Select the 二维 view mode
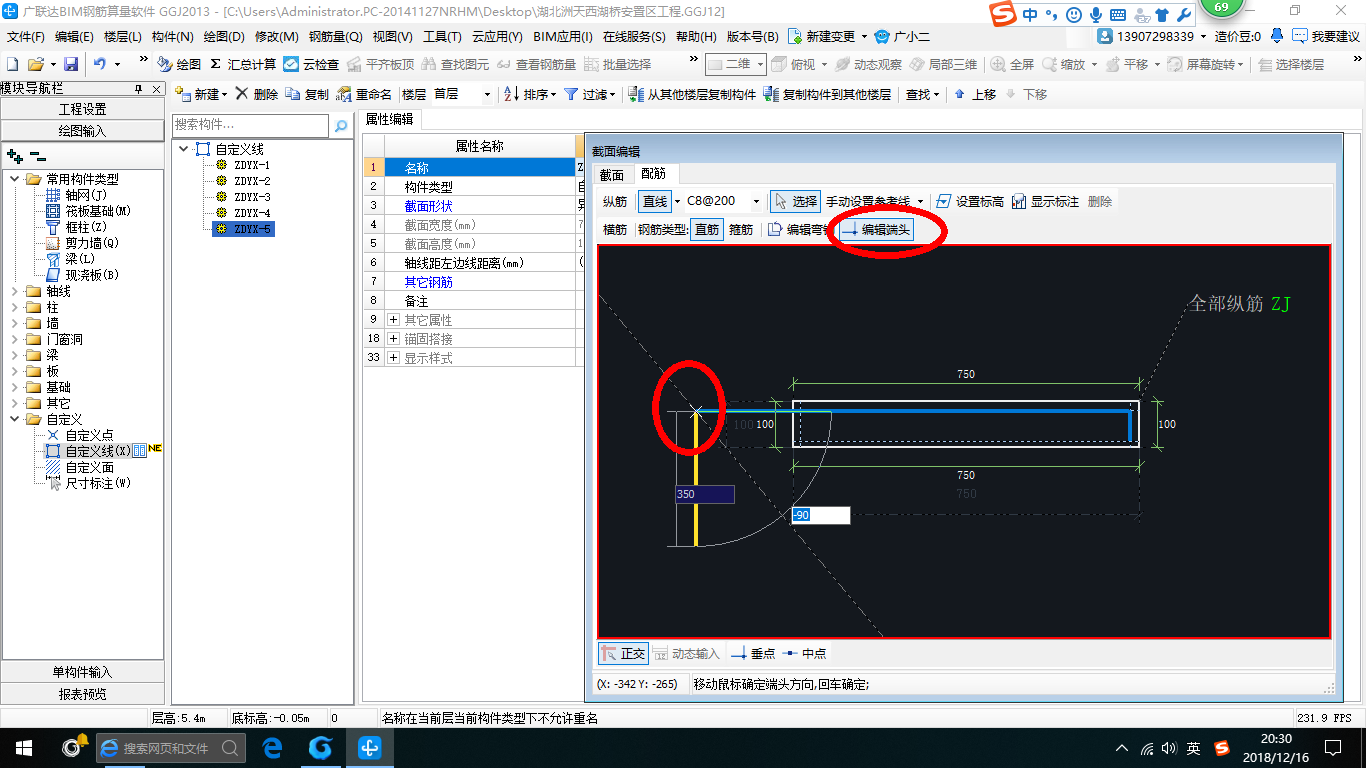 click(x=736, y=64)
